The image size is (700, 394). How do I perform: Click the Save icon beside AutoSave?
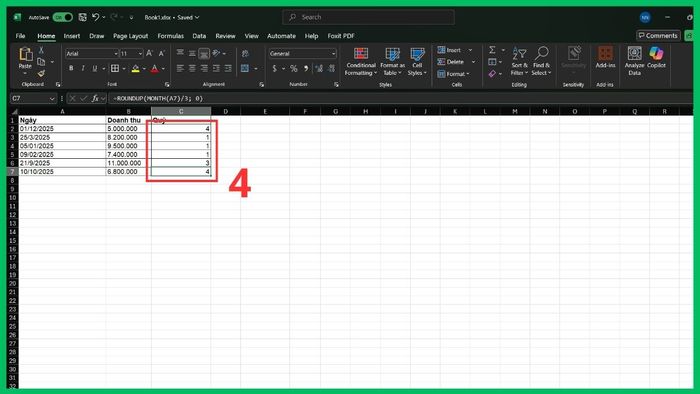(x=83, y=17)
